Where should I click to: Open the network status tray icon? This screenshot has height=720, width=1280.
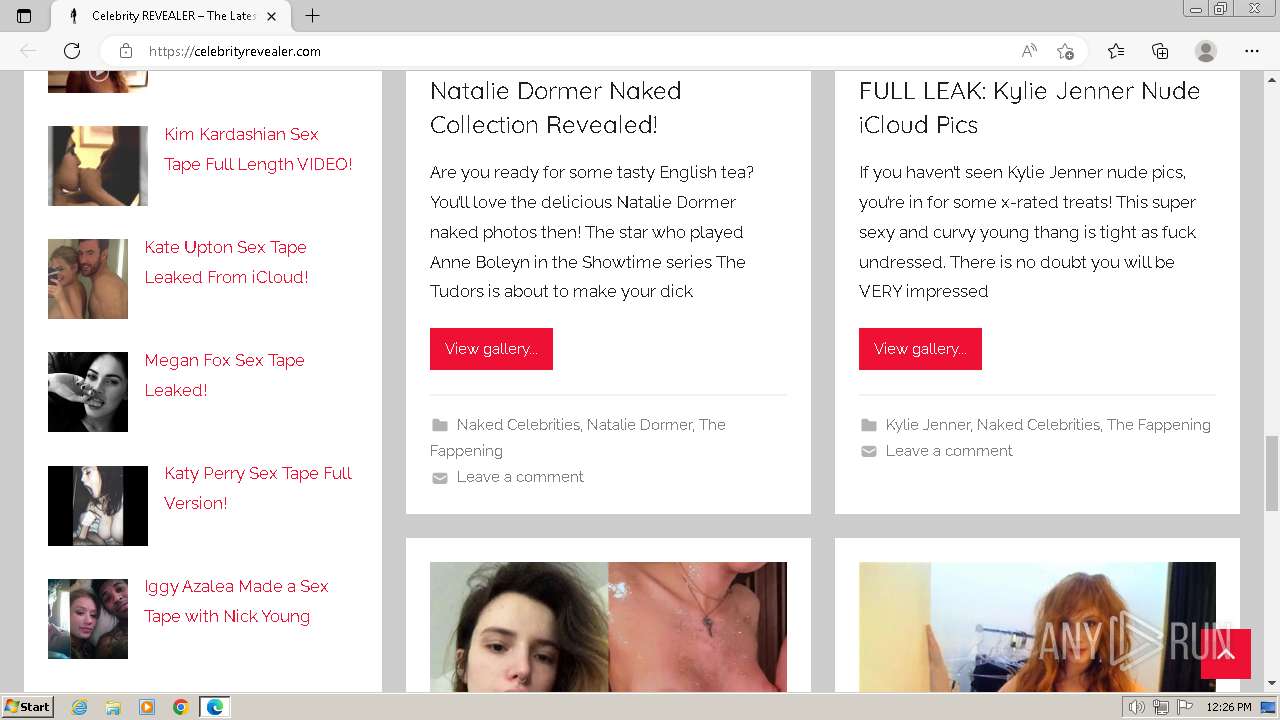tap(1160, 707)
